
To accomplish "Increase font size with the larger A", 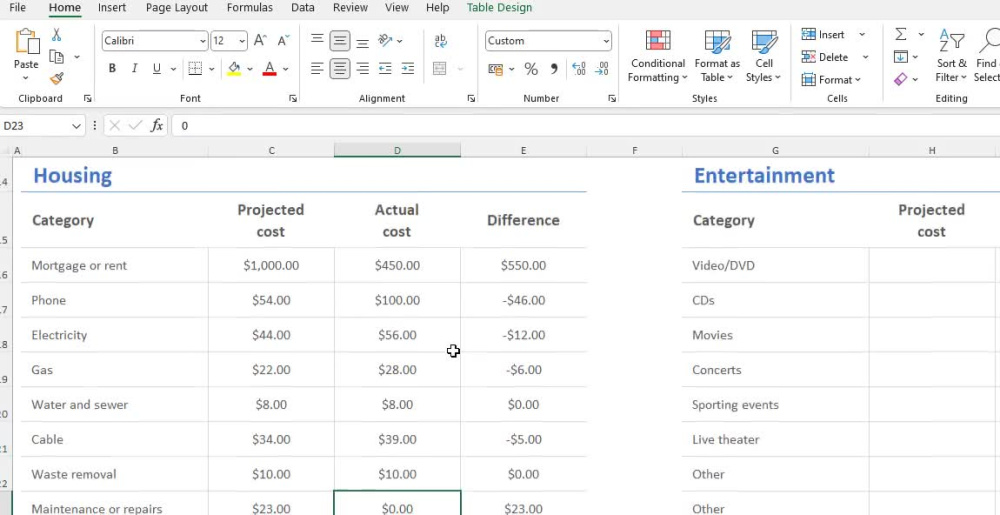I will (260, 41).
